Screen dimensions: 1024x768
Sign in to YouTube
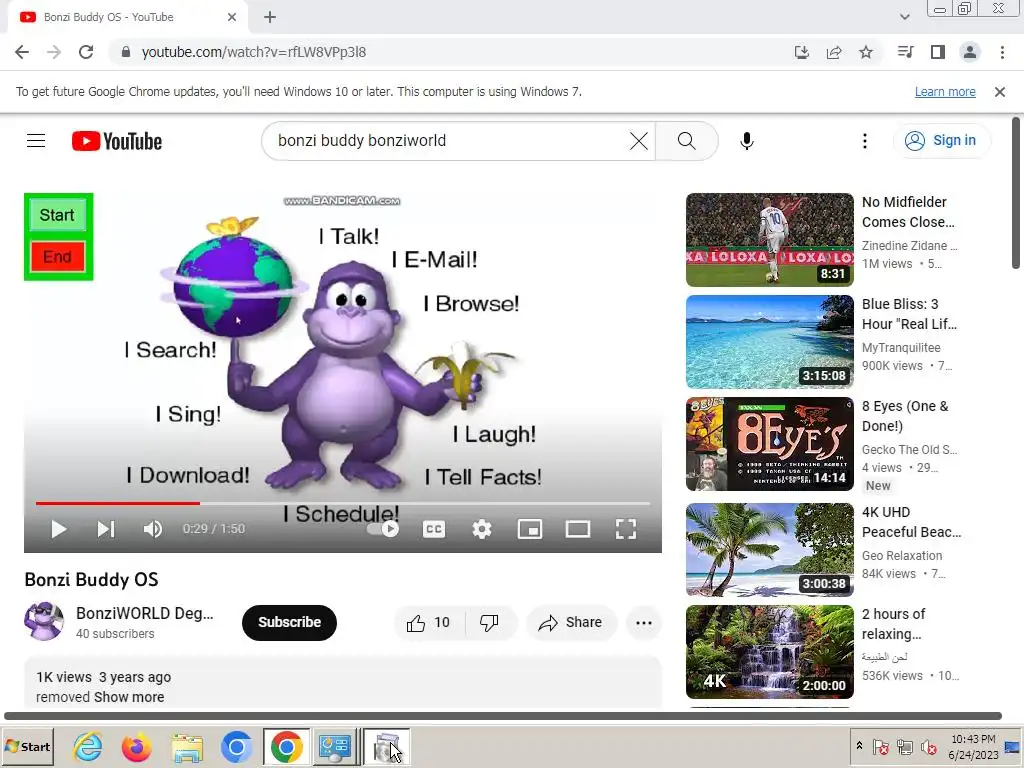click(x=942, y=140)
